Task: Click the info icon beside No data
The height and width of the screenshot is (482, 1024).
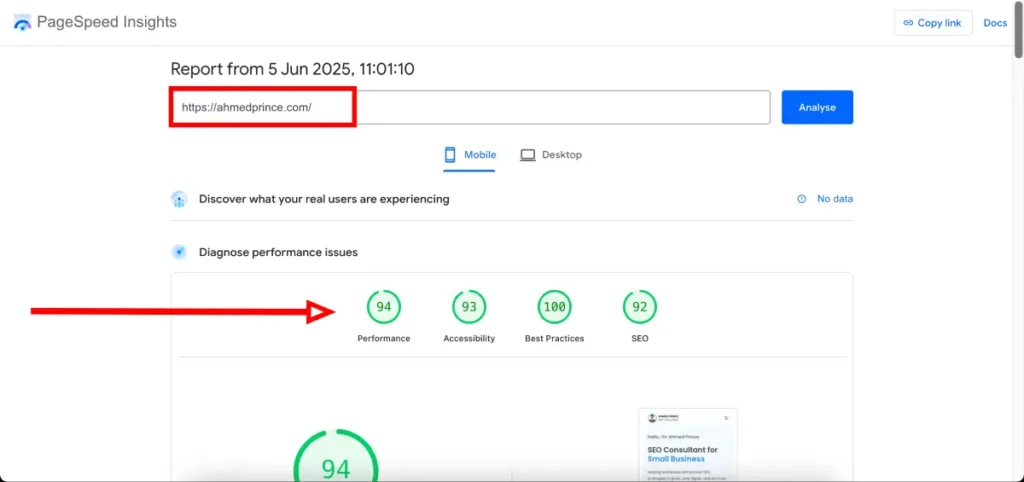Action: (x=801, y=199)
